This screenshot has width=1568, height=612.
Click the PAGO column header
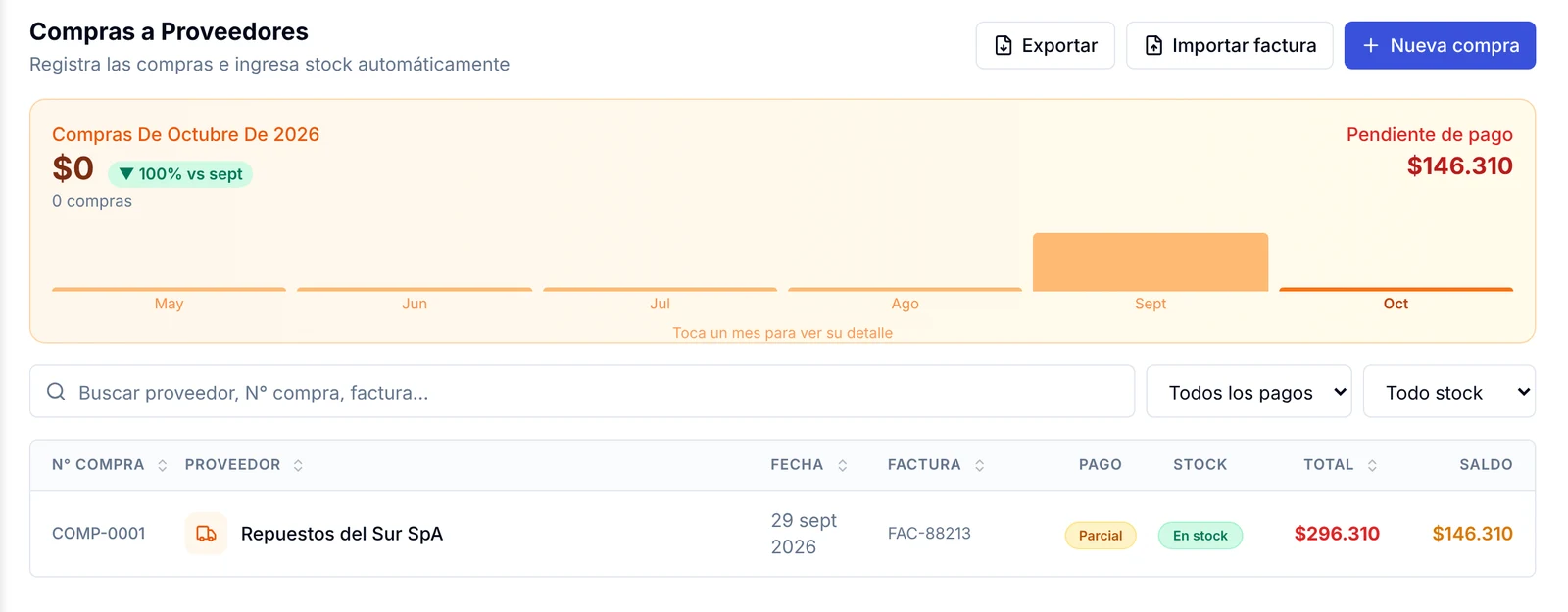coord(1101,465)
